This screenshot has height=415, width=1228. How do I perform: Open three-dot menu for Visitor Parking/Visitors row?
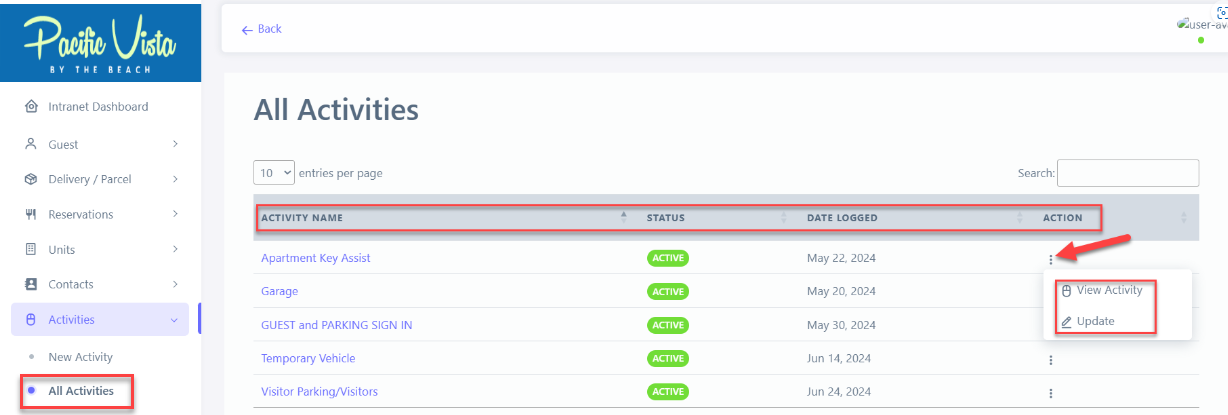tap(1051, 393)
